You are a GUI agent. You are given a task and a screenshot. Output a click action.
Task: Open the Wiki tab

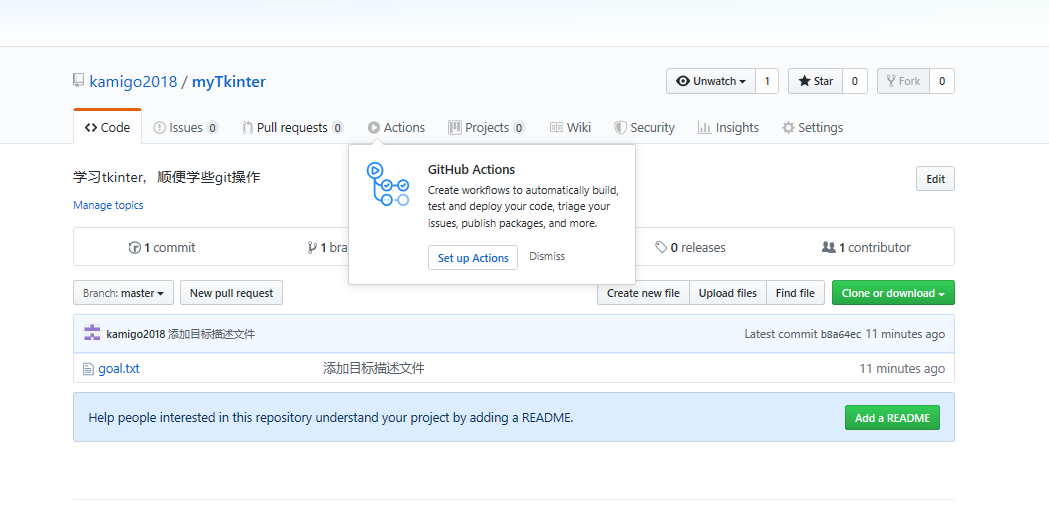pos(570,127)
